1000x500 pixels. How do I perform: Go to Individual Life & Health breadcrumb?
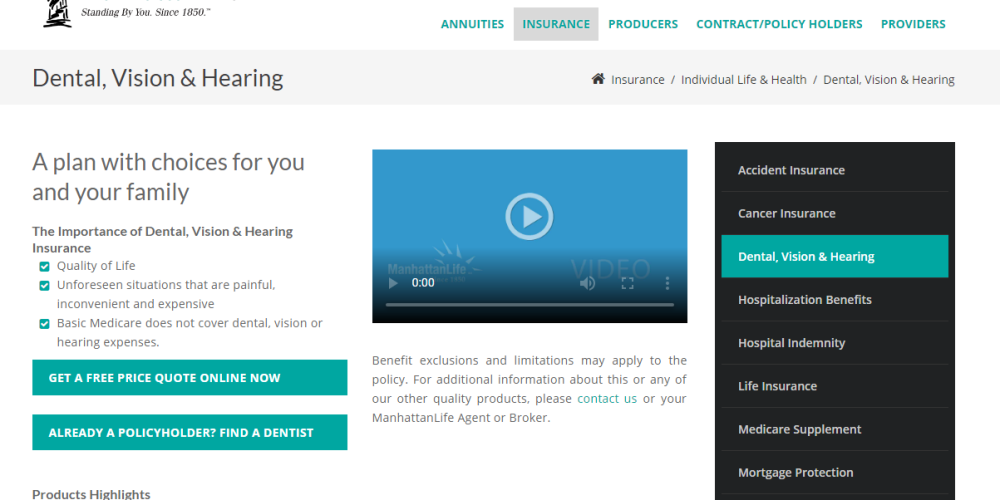point(743,80)
